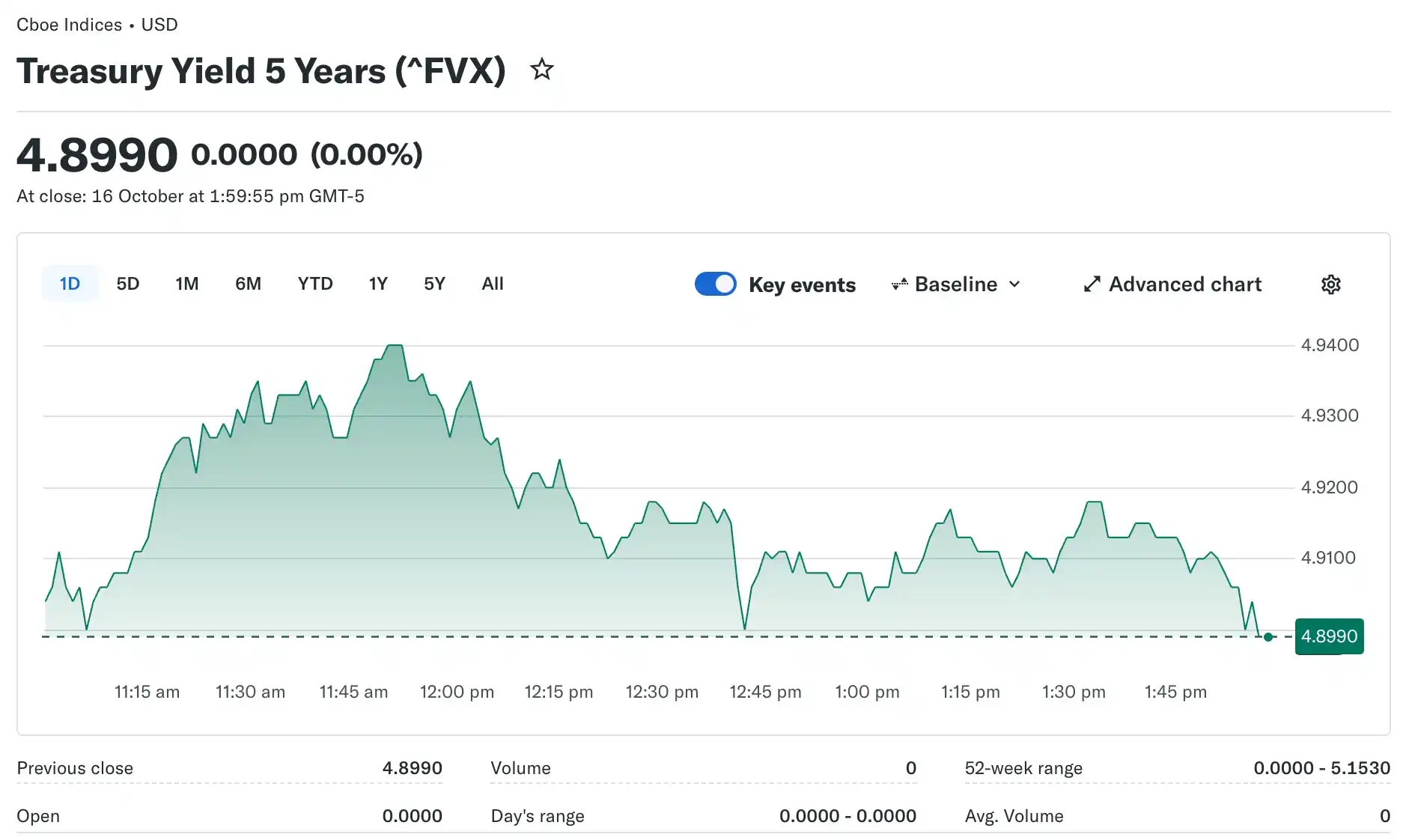Click the green current price dot on chart
1406x840 pixels.
(x=1267, y=637)
